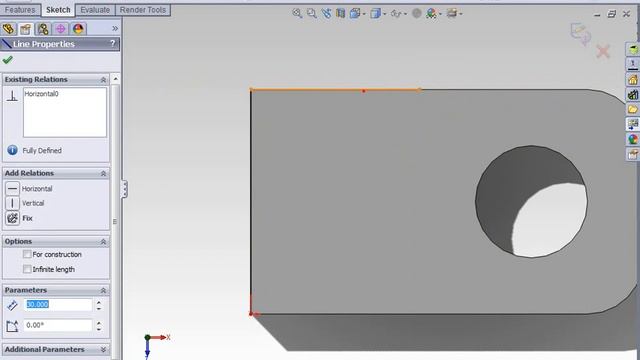Viewport: 640px width, 360px height.
Task: Enable the For construction checkbox
Action: [x=27, y=254]
